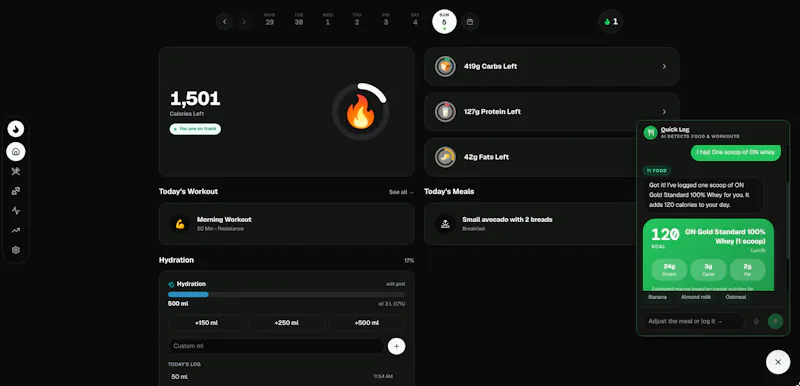Click the 3g Carbs macro pill
This screenshot has height=386, width=800.
click(x=708, y=269)
